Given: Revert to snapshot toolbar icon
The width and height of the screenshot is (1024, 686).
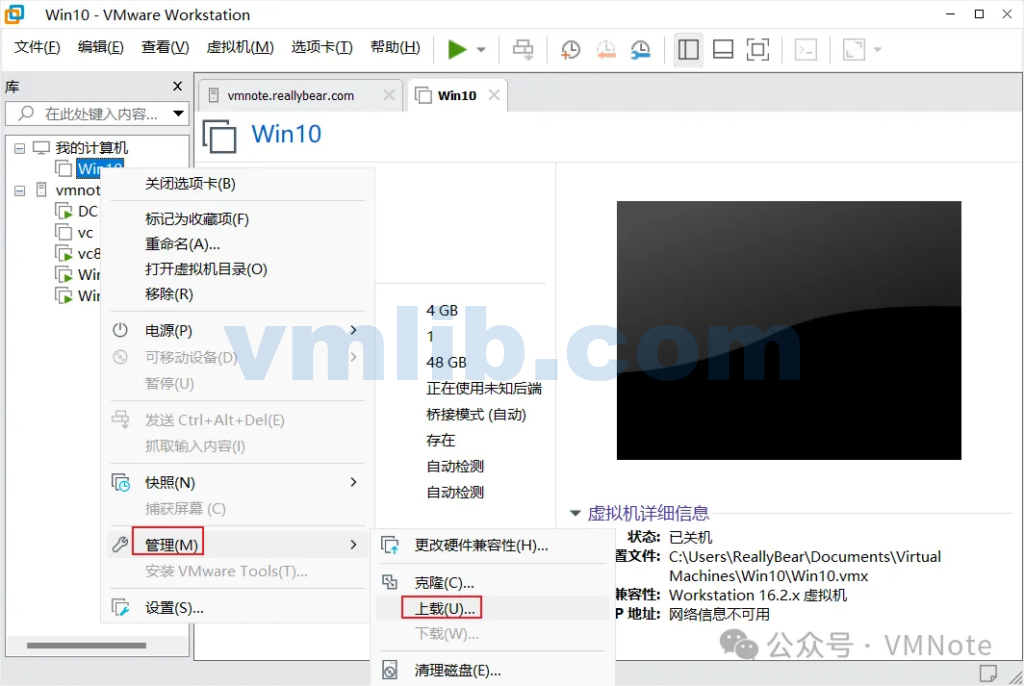Looking at the screenshot, I should pos(605,50).
